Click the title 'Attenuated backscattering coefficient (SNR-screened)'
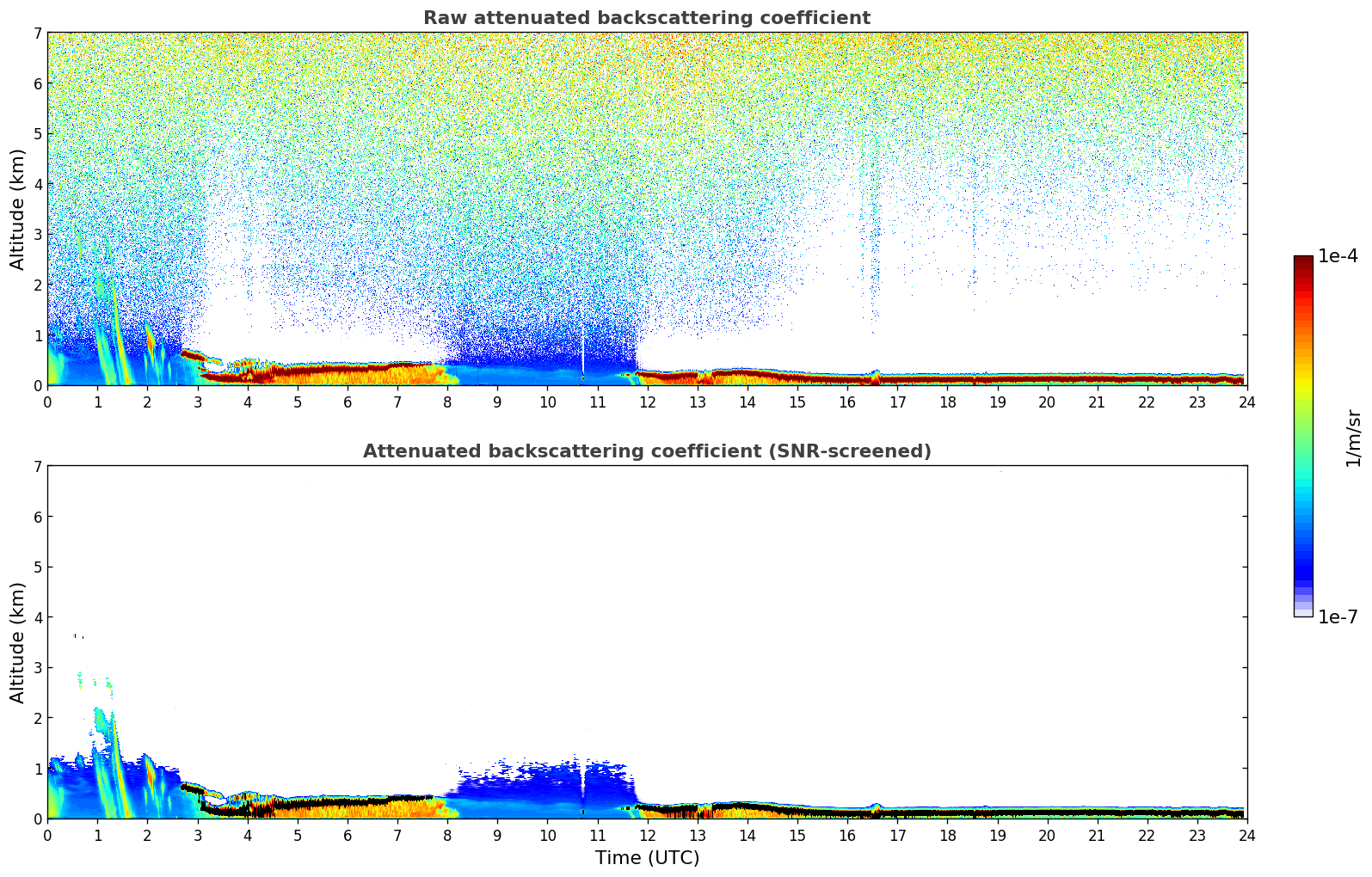1372x877 pixels. click(647, 451)
